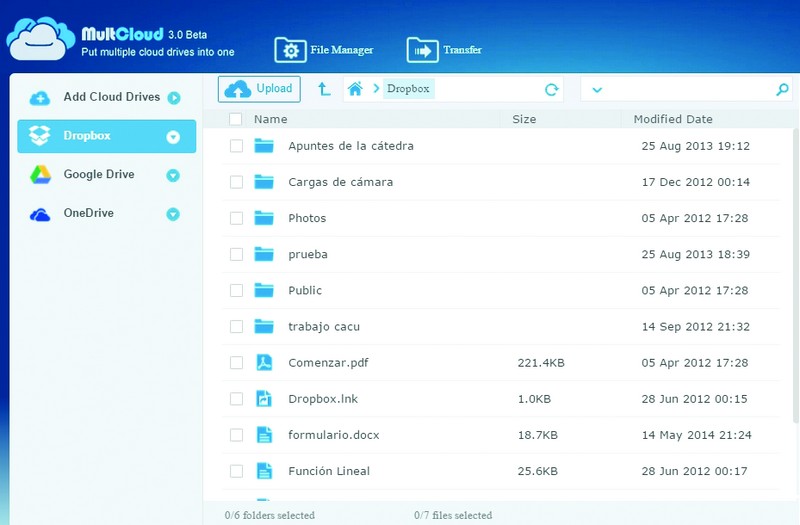800x525 pixels.
Task: Open the Apuntes de la cátedra folder
Action: coord(351,146)
